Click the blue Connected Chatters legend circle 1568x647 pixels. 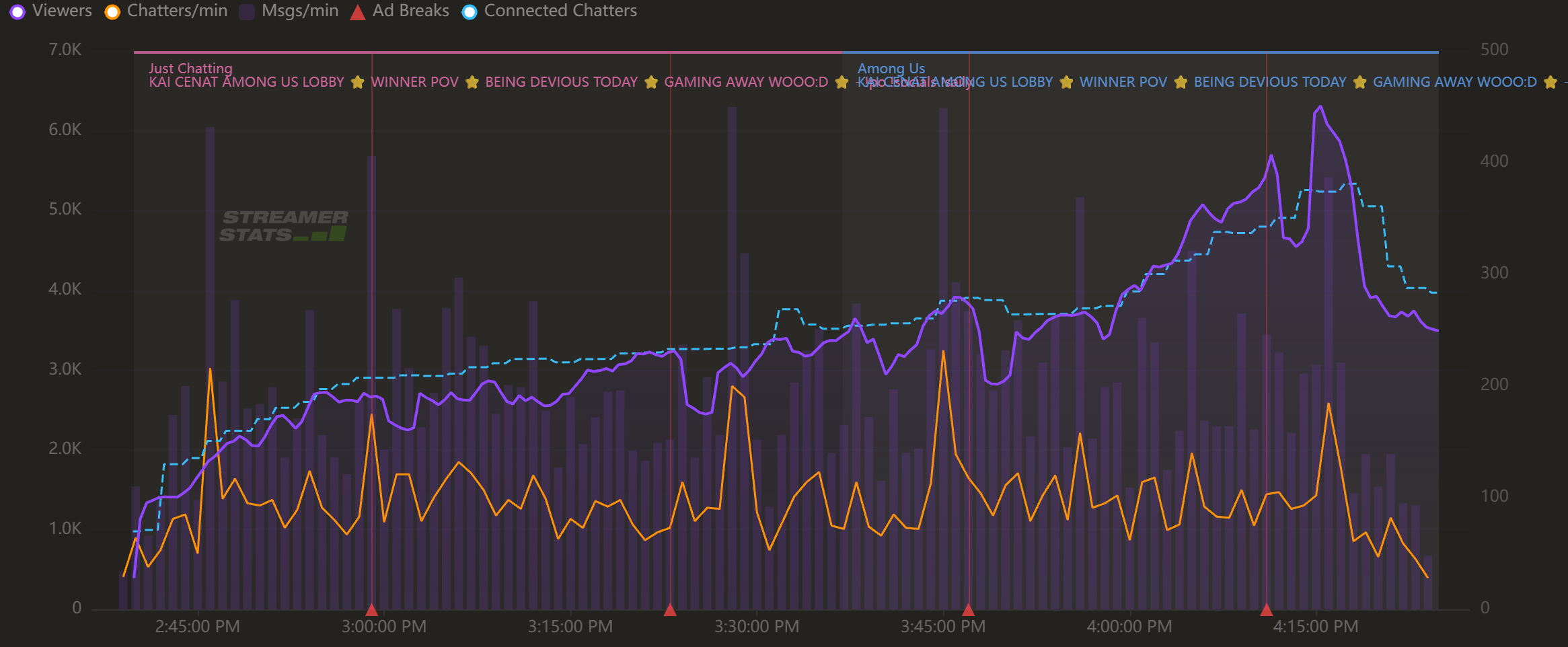pos(470,11)
